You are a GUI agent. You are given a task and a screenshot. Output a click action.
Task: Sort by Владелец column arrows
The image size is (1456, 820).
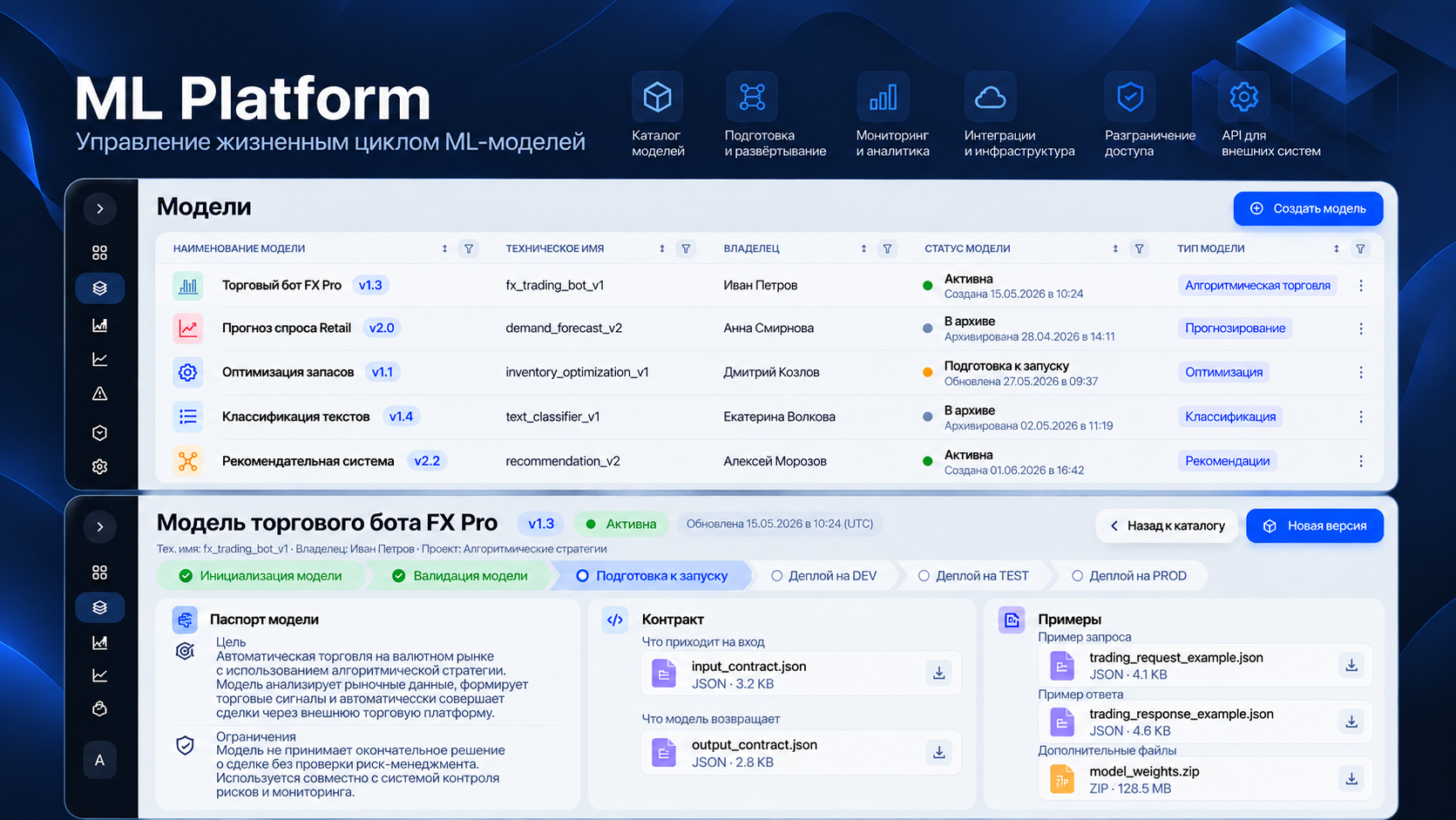pos(863,248)
